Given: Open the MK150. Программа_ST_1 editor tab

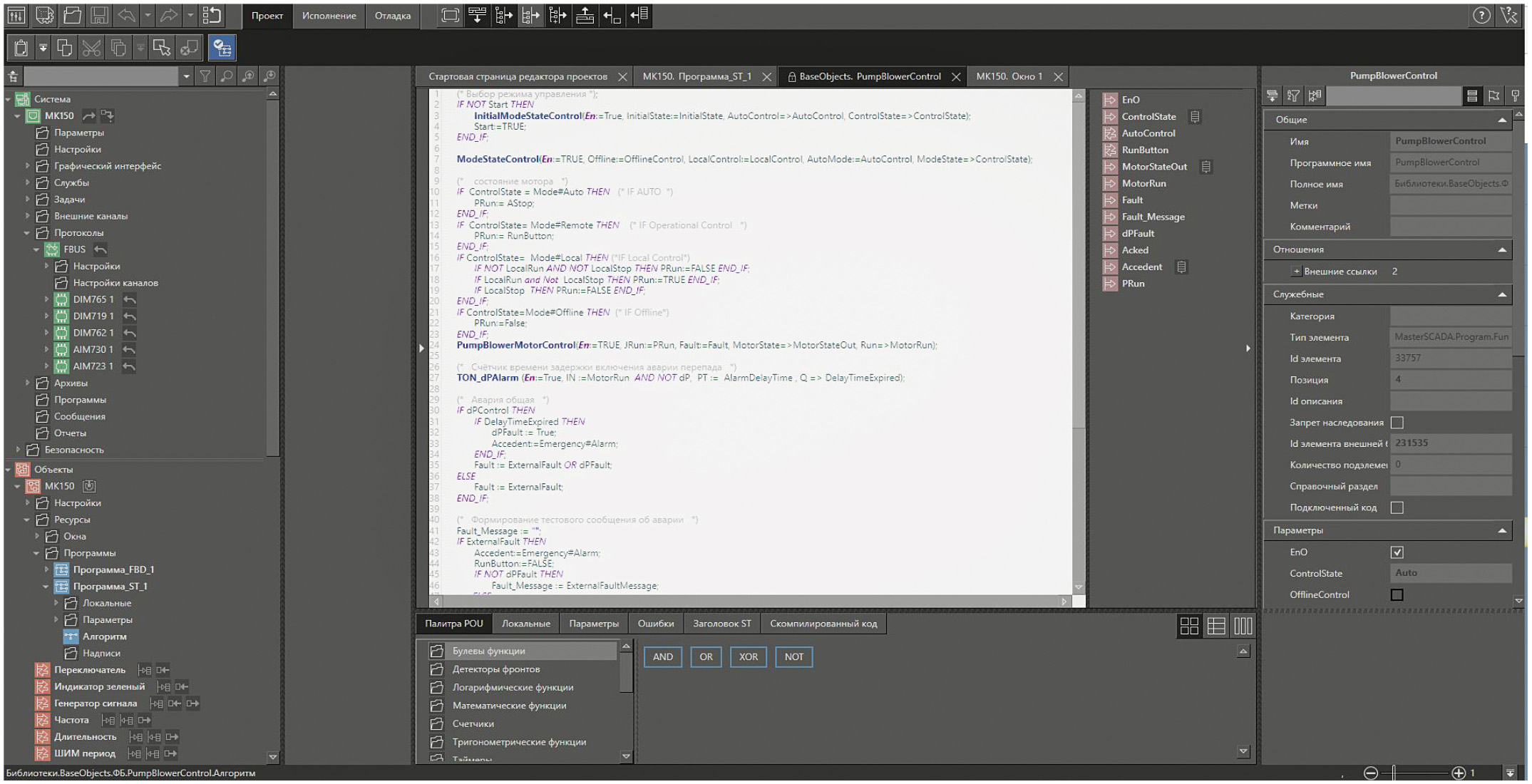Looking at the screenshot, I should [696, 76].
